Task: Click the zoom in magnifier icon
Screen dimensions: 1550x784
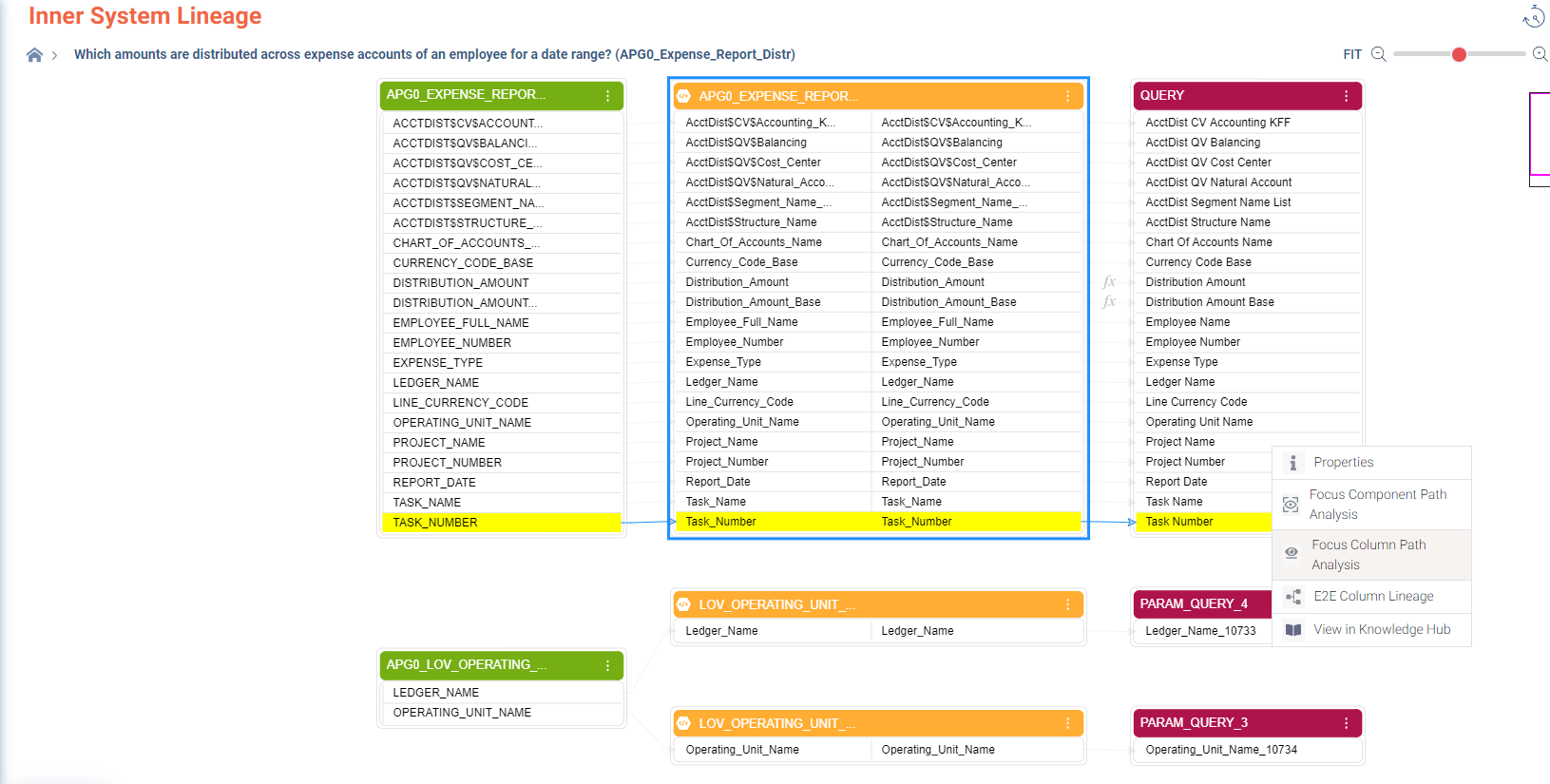Action: tap(1540, 55)
